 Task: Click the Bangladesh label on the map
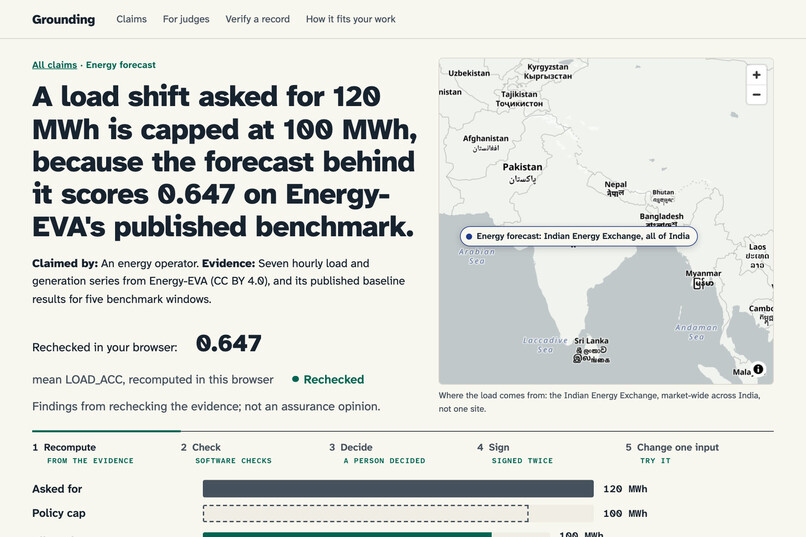[x=662, y=216]
